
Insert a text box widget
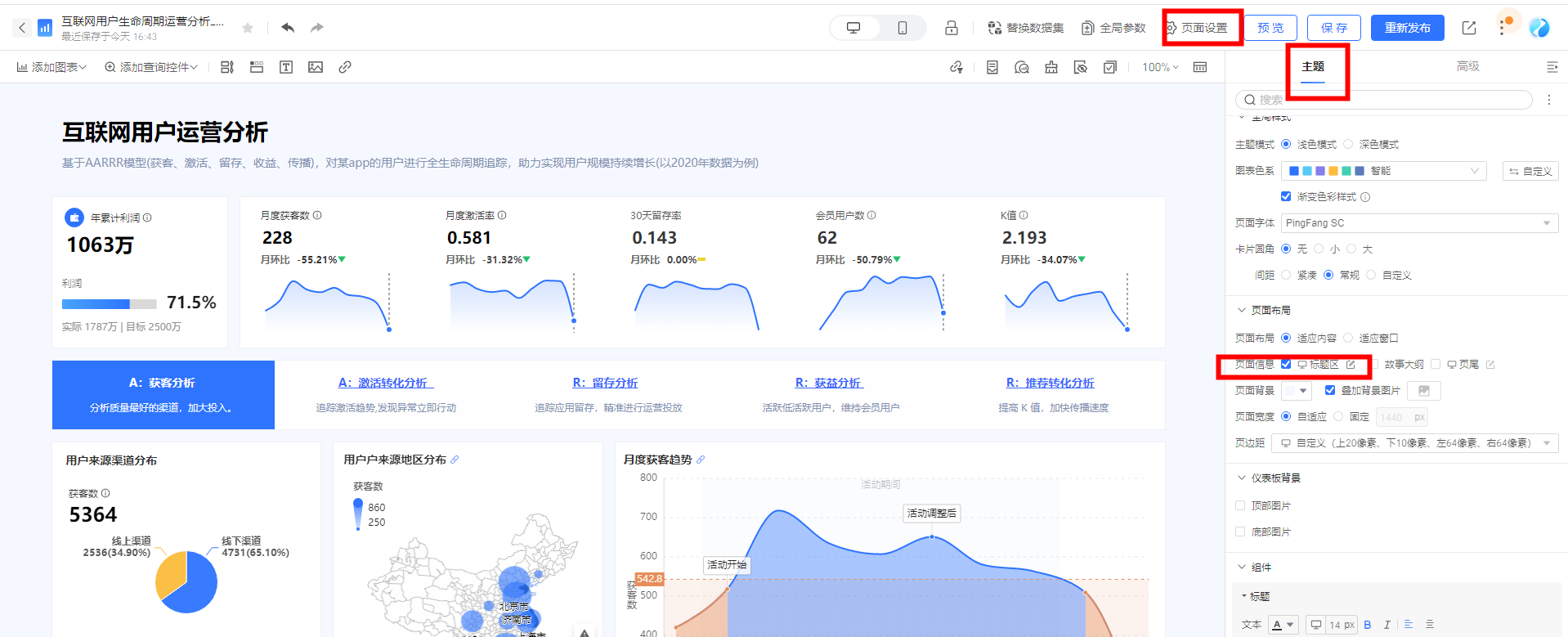tap(286, 67)
